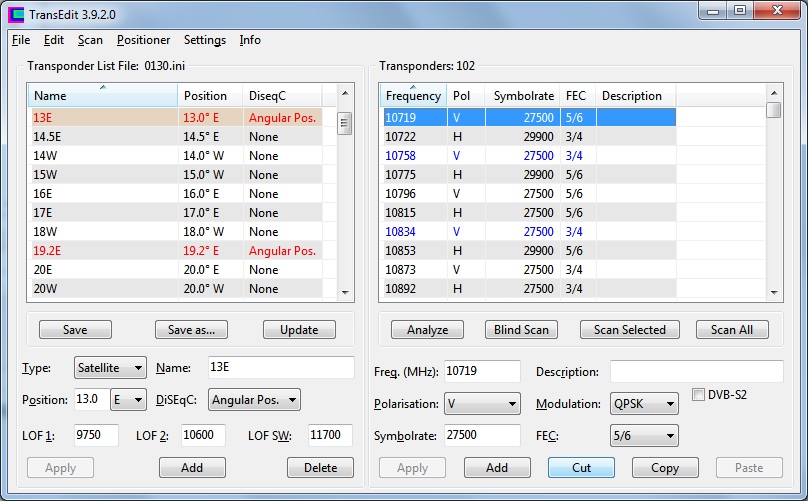This screenshot has height=501, width=808.
Task: Select the 14W satellite row
Action: 175,156
